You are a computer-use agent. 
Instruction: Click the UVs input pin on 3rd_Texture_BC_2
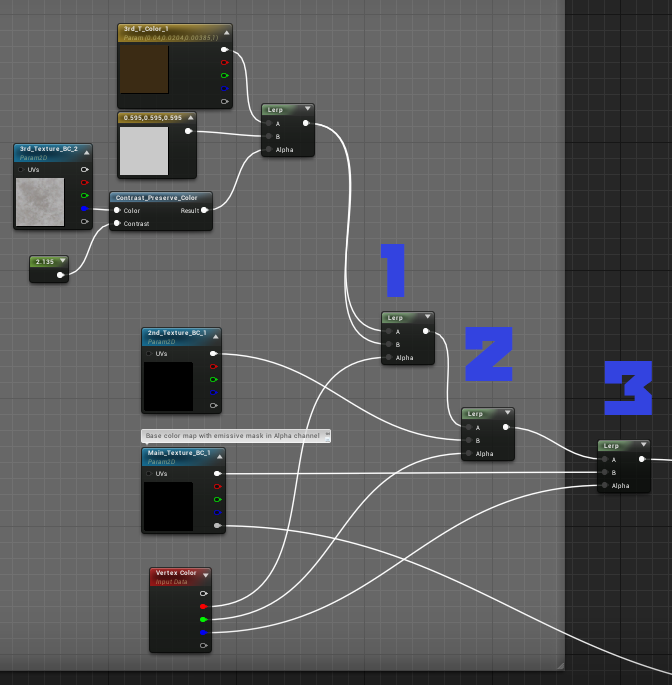[20, 169]
